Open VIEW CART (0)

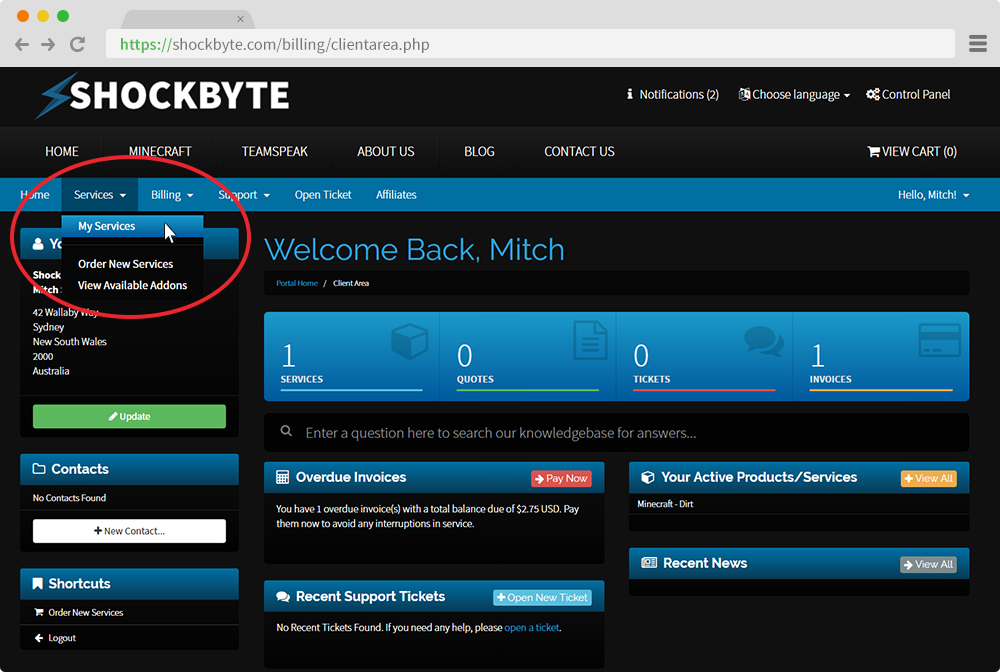click(x=912, y=152)
